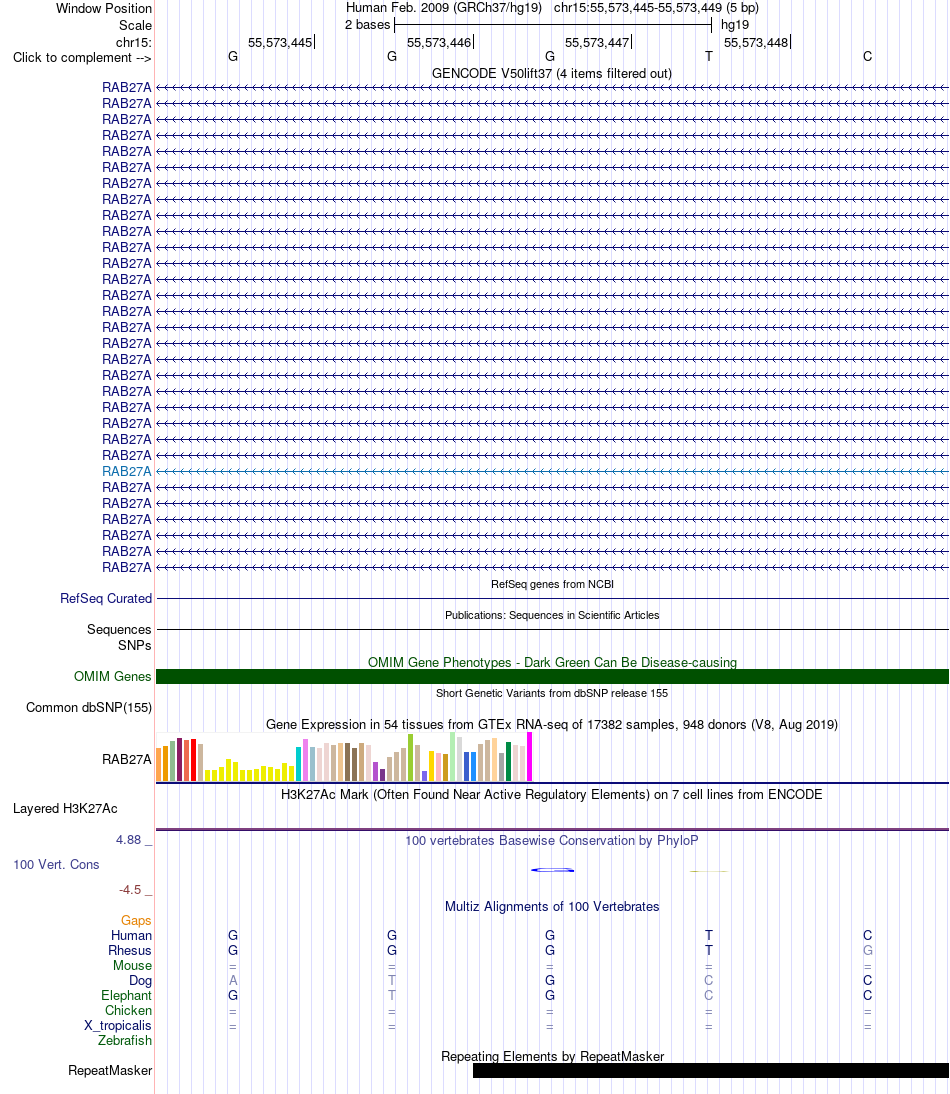950x1094 pixels.
Task: Click the blue PhyloP conservation mark
Action: (552, 870)
